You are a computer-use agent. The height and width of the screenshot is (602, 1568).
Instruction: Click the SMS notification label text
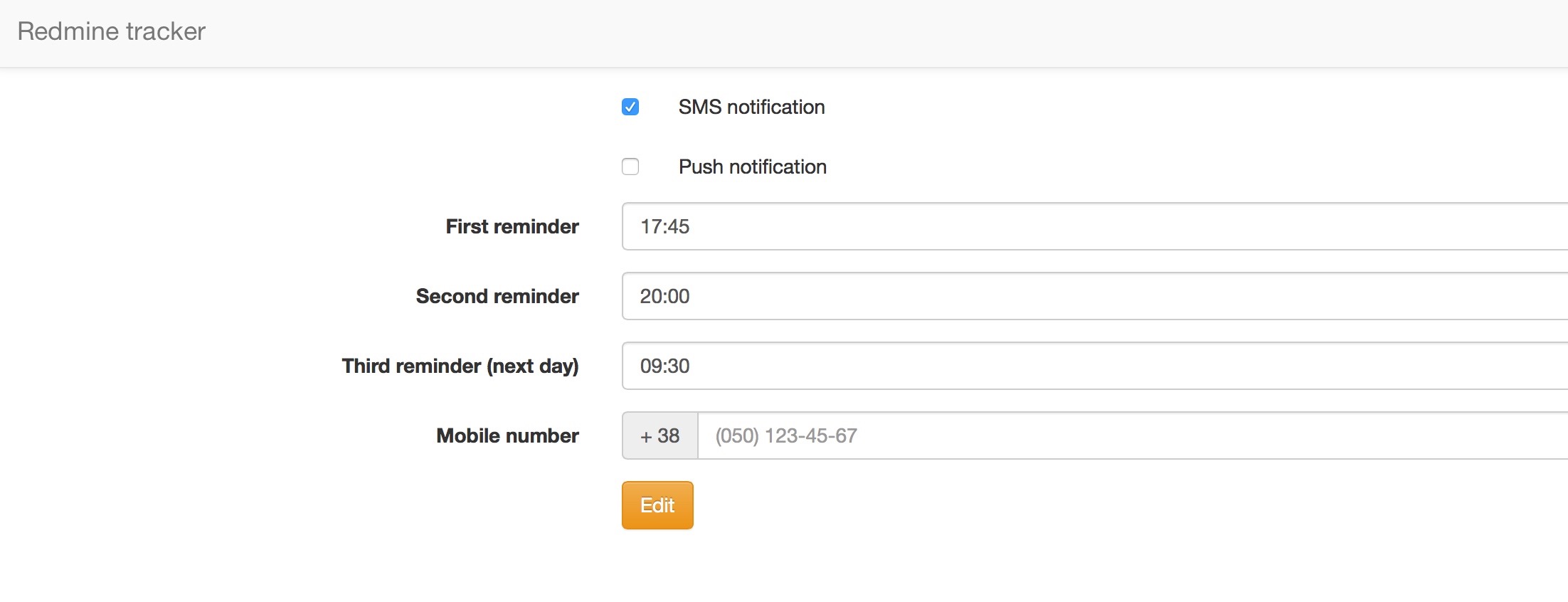(751, 107)
